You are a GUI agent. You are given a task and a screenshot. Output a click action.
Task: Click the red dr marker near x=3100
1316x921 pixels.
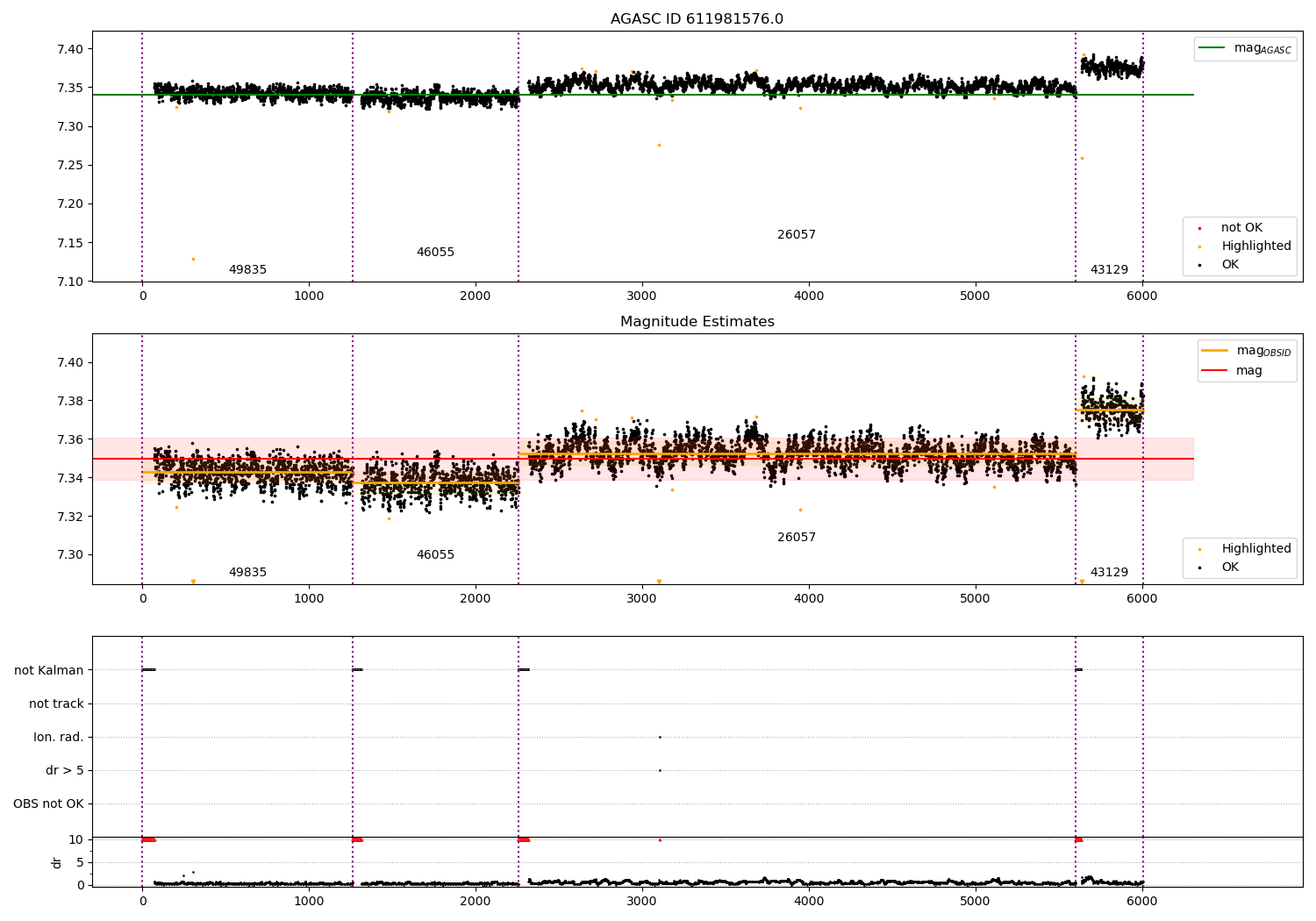coord(660,840)
